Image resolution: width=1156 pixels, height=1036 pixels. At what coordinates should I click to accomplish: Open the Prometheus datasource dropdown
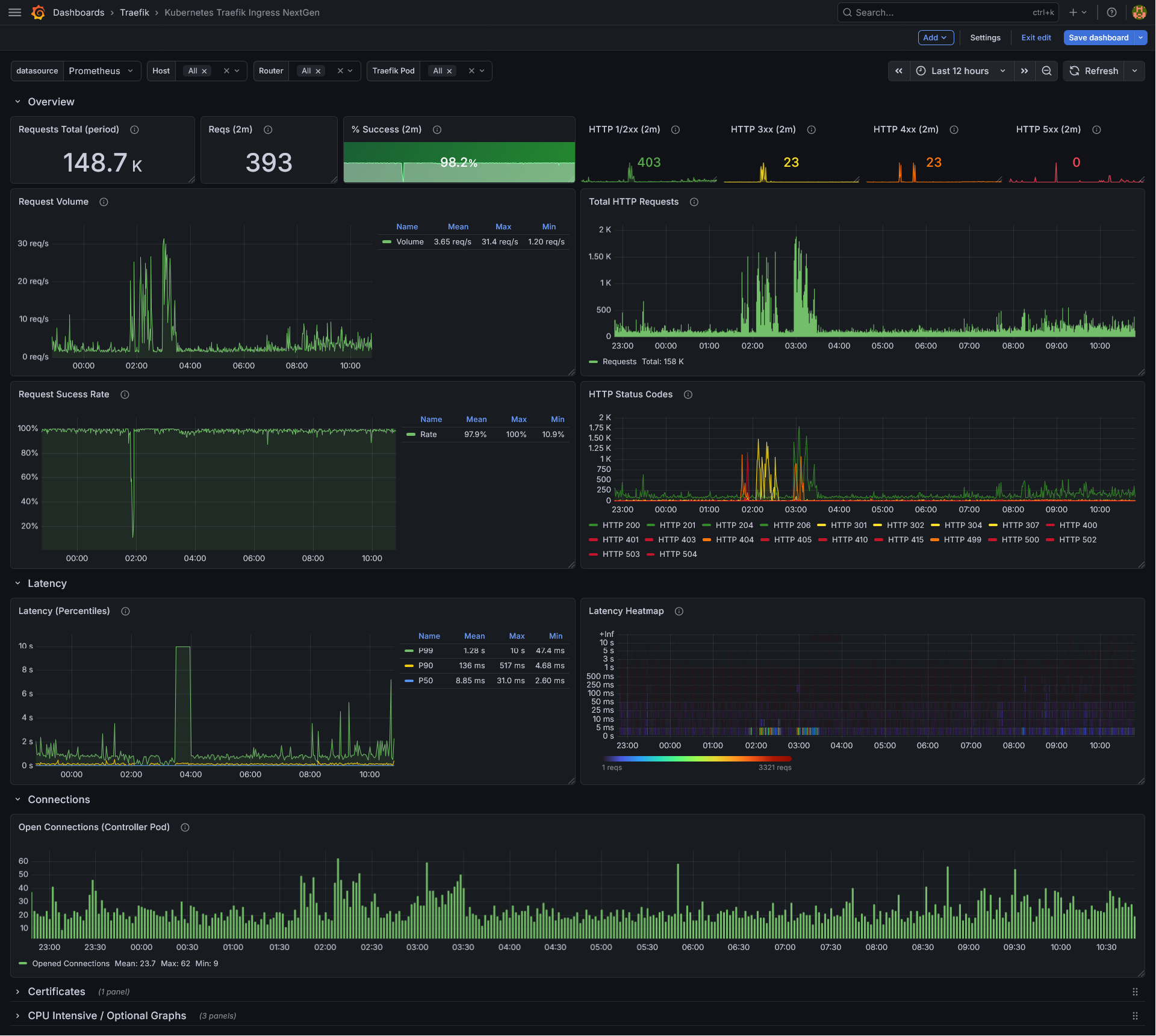[102, 71]
